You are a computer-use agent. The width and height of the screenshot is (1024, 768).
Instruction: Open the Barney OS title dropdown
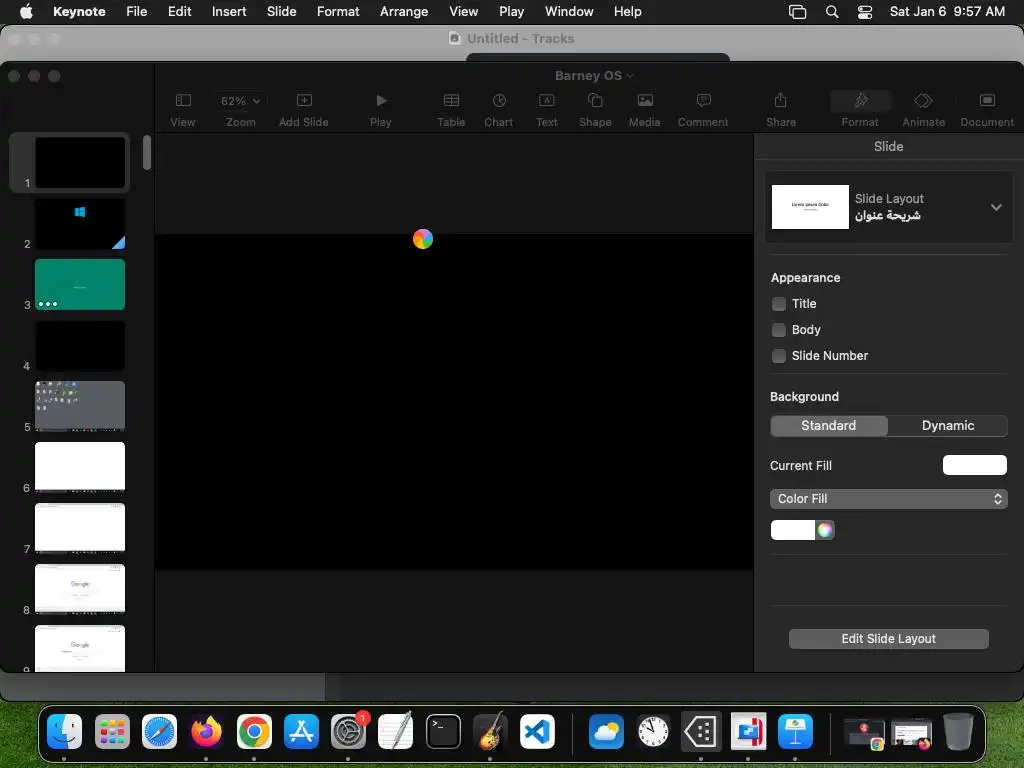click(594, 76)
